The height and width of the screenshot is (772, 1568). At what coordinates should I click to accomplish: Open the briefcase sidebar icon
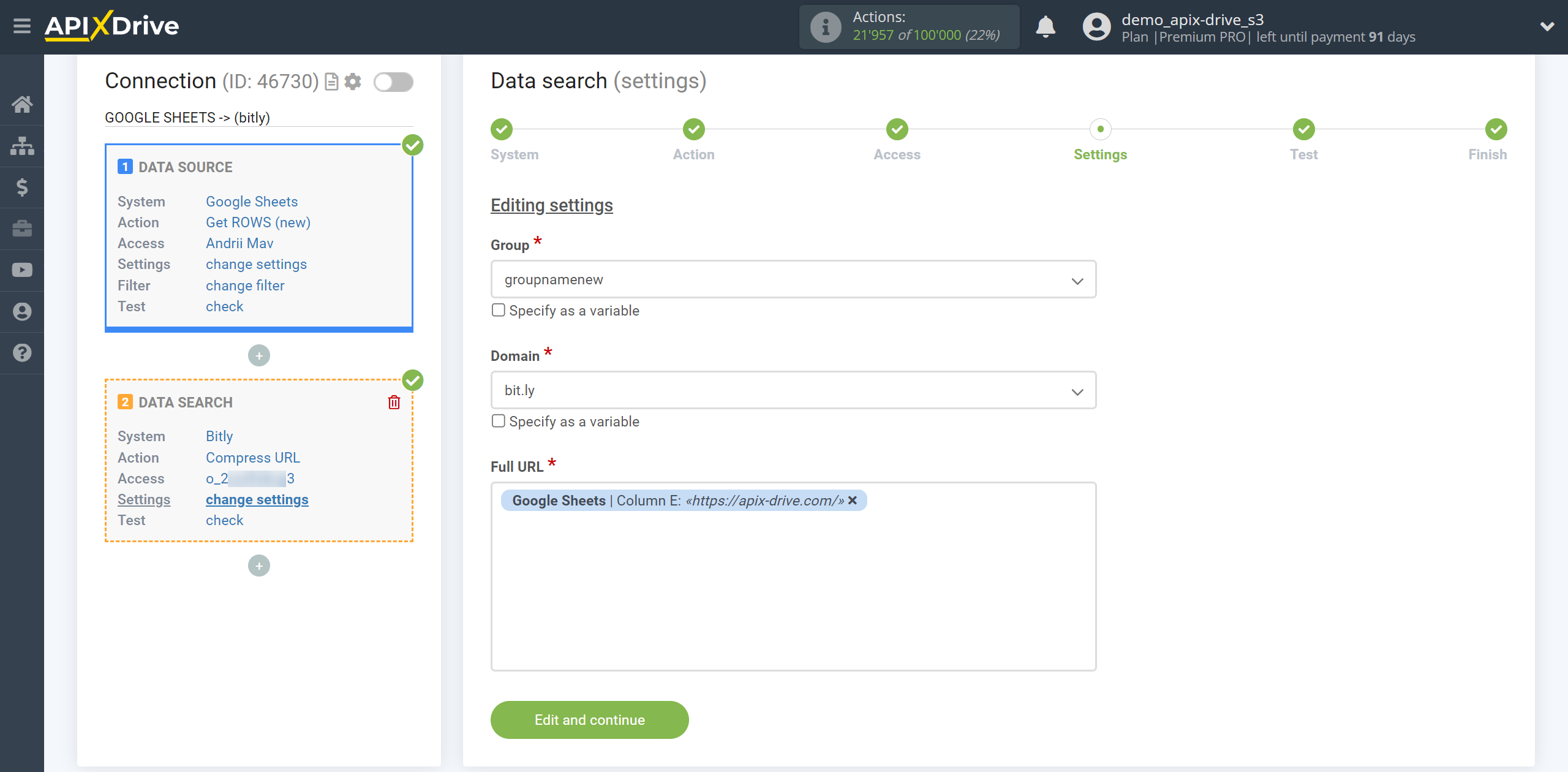click(22, 229)
